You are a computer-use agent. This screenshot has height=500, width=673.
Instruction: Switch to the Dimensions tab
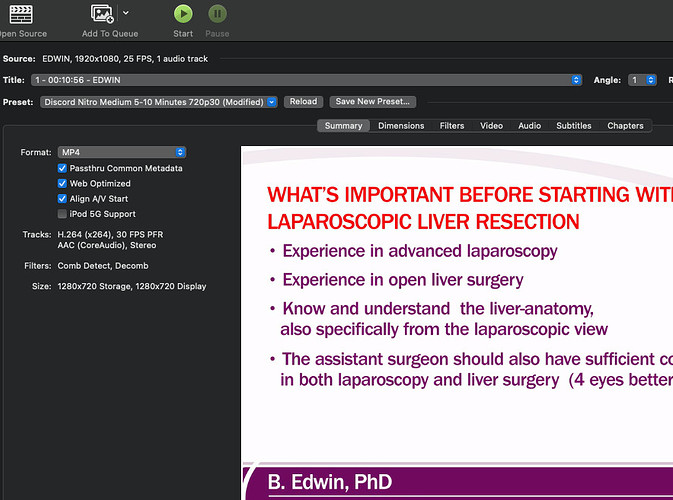pos(401,126)
